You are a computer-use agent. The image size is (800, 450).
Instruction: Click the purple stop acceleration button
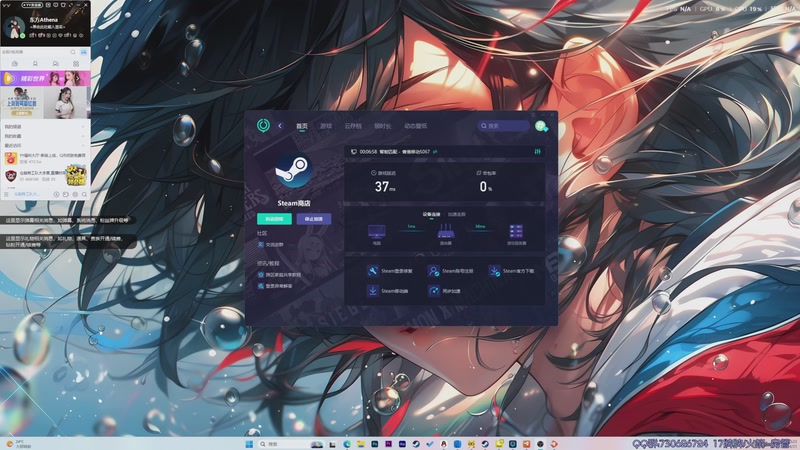pyautogui.click(x=314, y=219)
